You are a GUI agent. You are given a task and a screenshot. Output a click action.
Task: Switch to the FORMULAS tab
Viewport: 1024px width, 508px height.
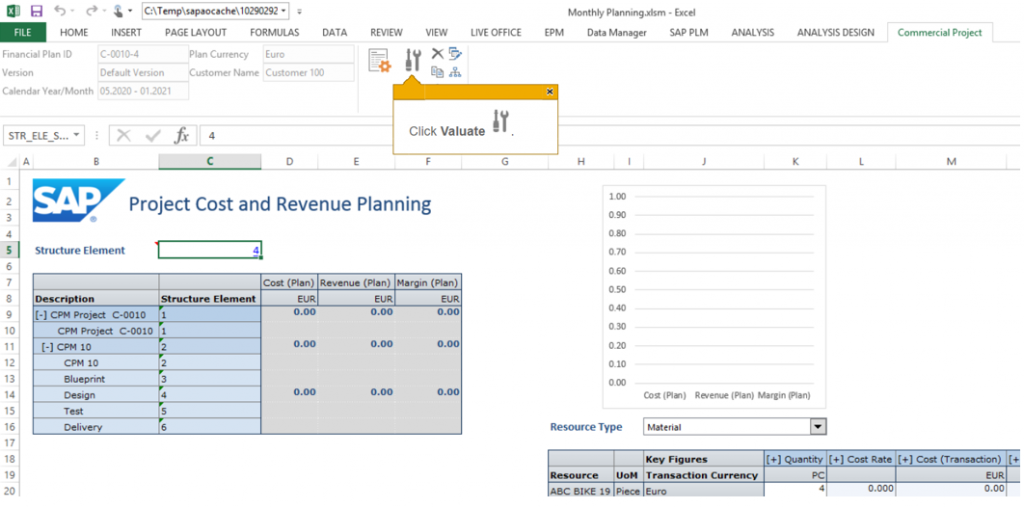coord(274,32)
